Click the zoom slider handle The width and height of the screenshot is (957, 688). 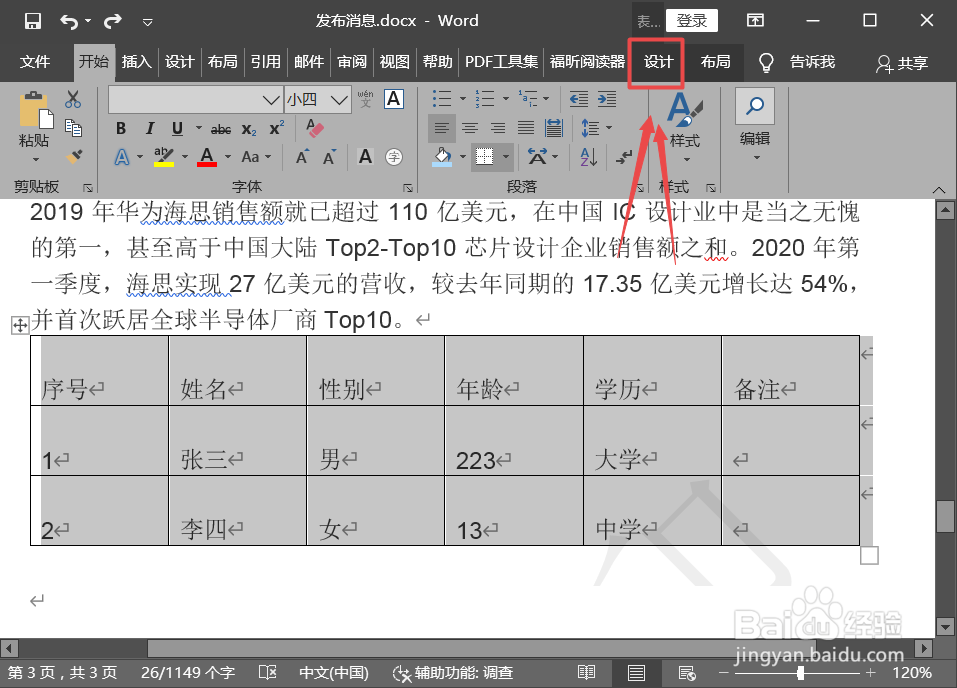(800, 673)
